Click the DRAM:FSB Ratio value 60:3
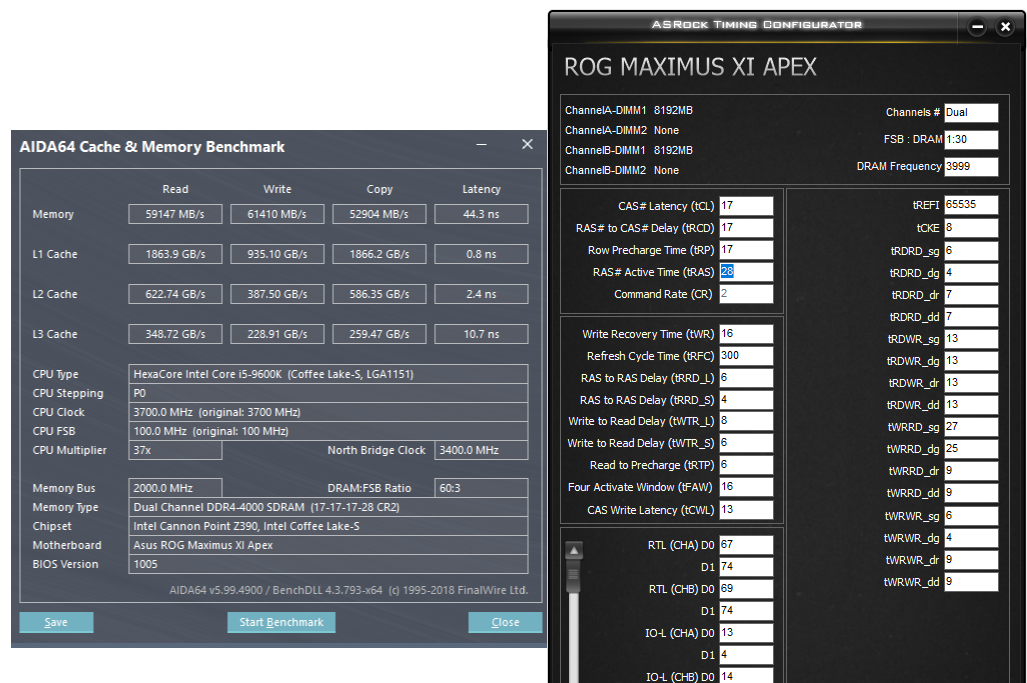Screen dimensions: 1027x683 (481, 488)
